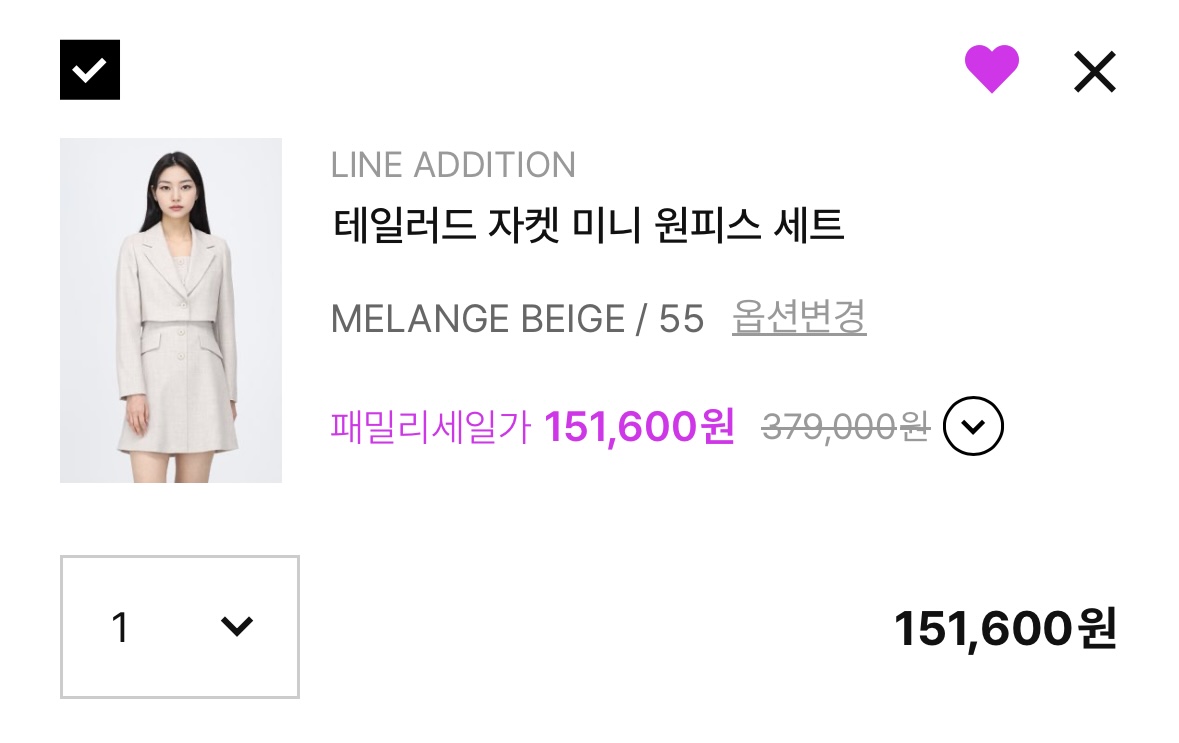Toggle the purple heart wishlist icon
1179x743 pixels.
pos(991,70)
